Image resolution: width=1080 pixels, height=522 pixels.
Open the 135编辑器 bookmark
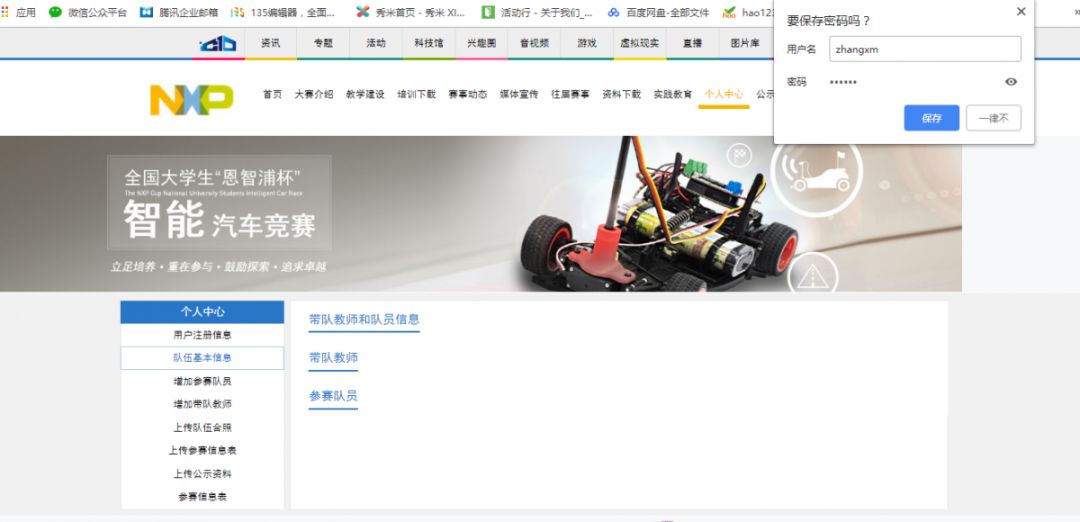point(283,12)
